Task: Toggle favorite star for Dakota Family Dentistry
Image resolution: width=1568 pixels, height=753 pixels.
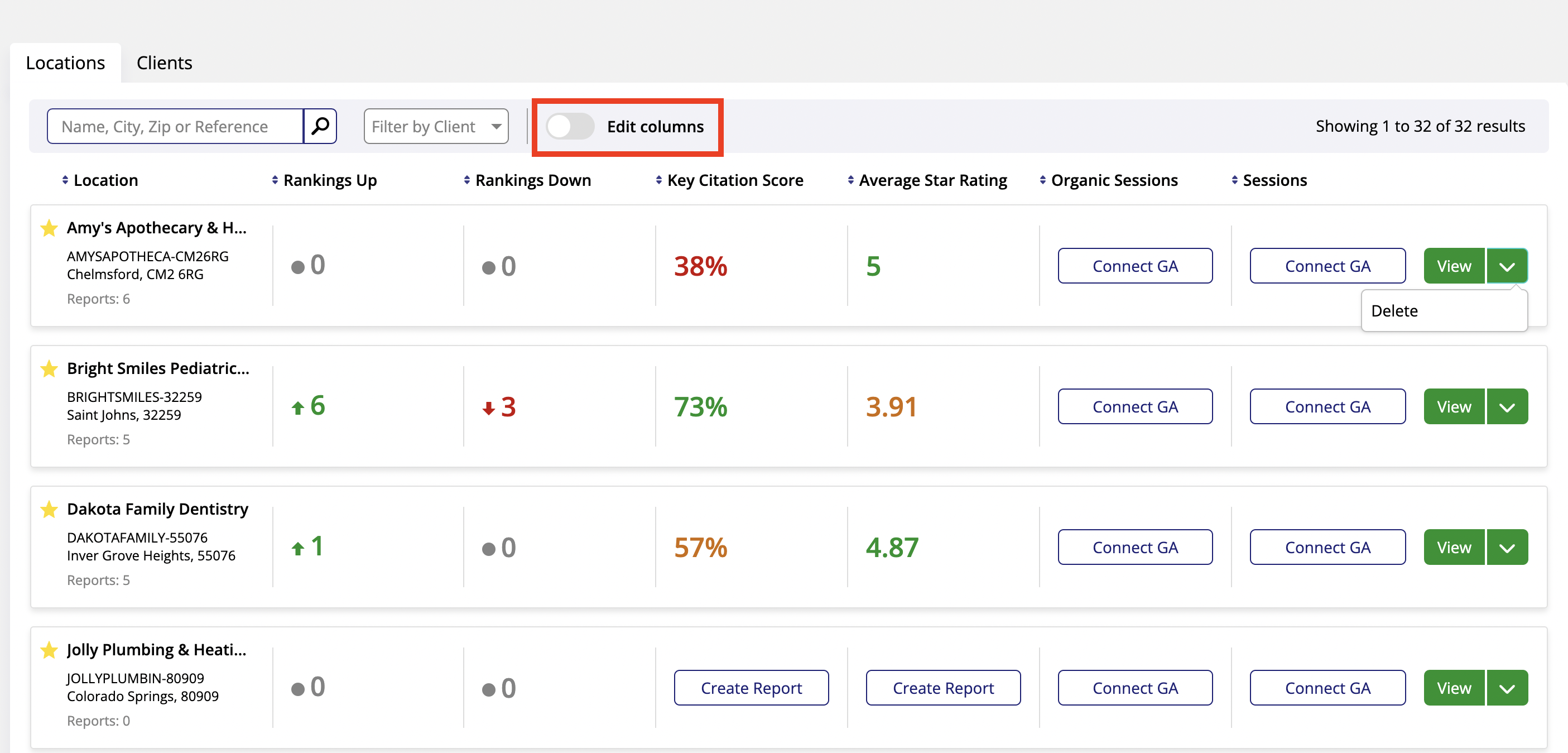Action: pos(49,510)
